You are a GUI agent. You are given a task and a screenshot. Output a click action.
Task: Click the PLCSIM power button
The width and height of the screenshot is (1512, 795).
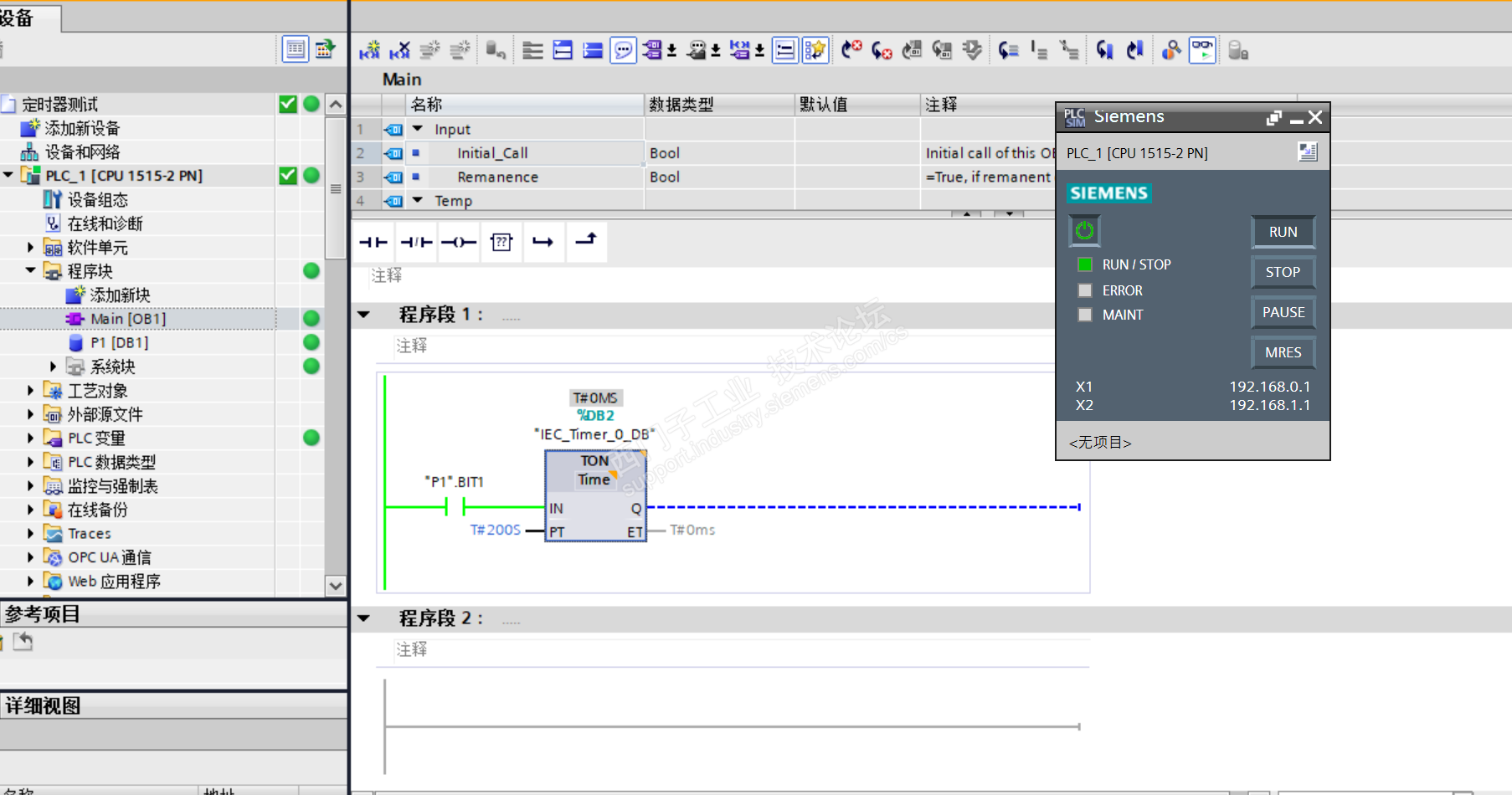click(1084, 230)
